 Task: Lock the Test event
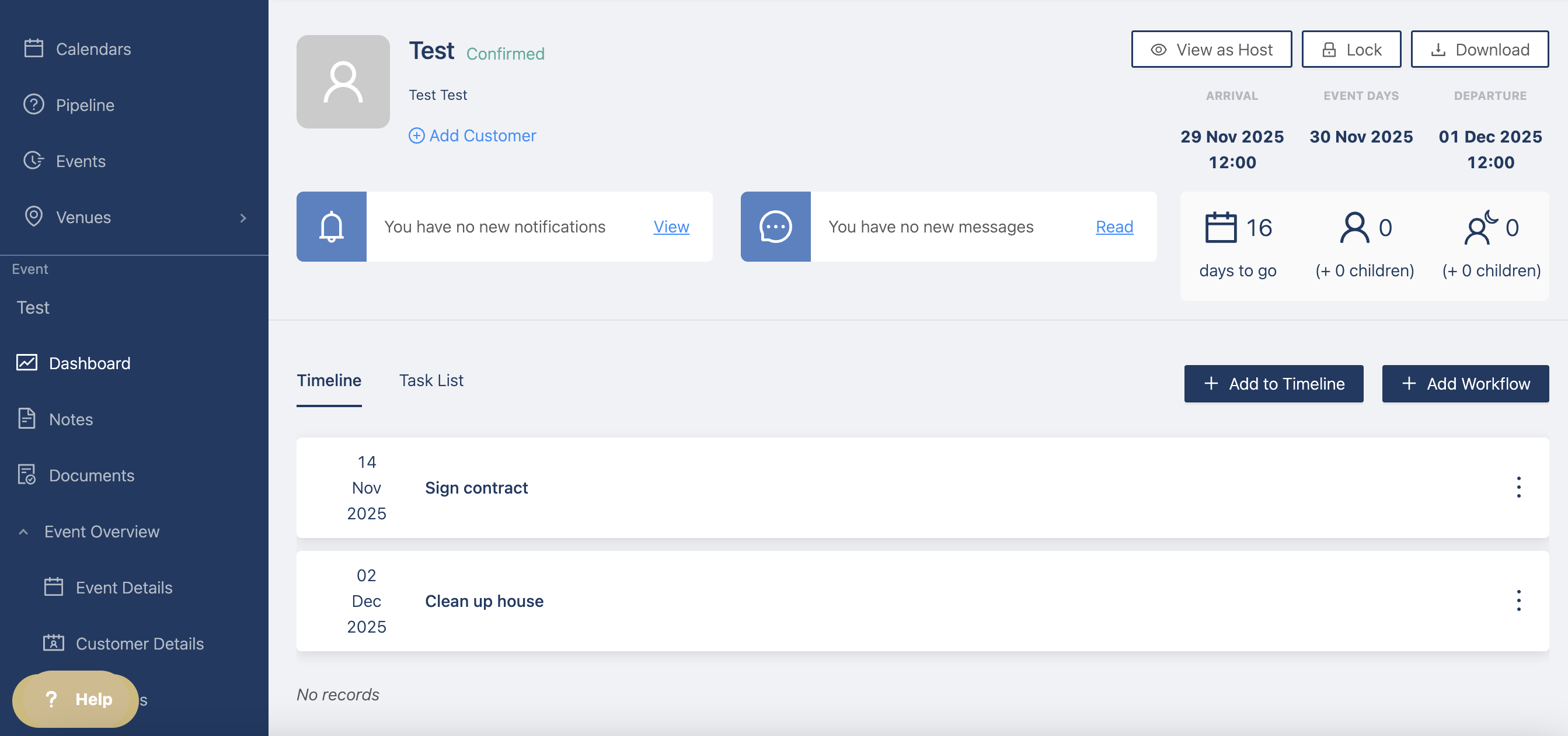[x=1351, y=49]
